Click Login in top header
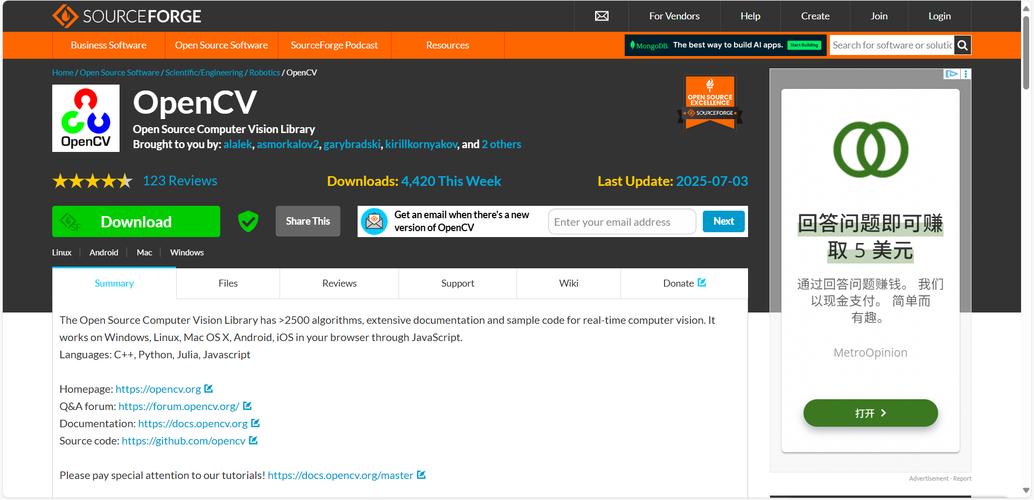This screenshot has height=500, width=1034. [x=939, y=16]
